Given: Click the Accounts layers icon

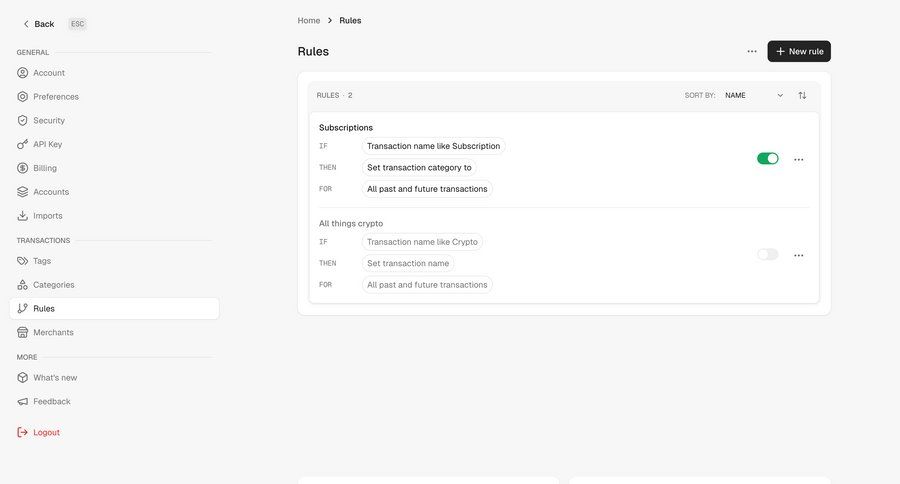Looking at the screenshot, I should (22, 192).
